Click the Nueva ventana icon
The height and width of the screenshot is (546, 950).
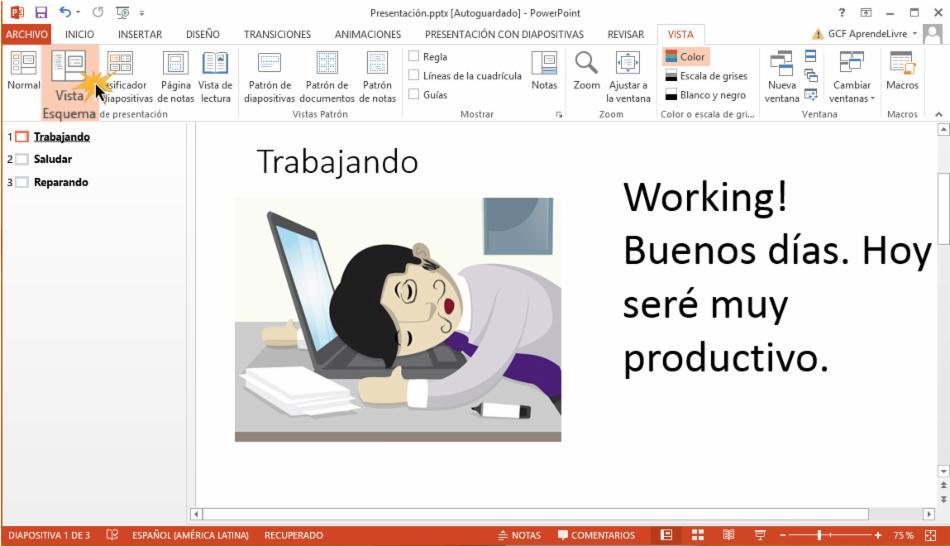point(782,66)
